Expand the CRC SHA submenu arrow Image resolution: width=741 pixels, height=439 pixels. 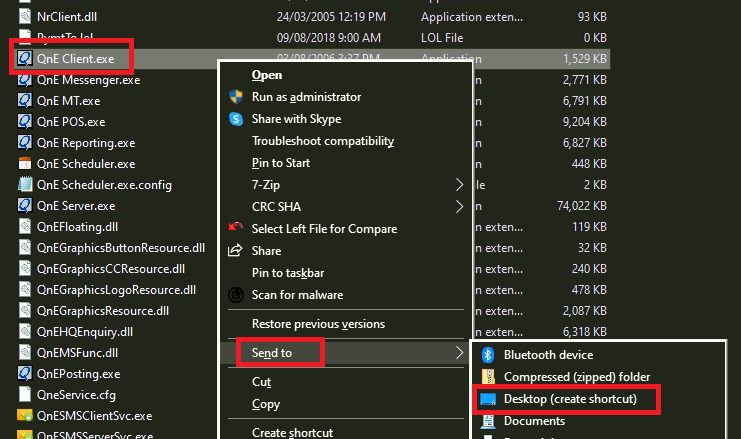(x=459, y=207)
